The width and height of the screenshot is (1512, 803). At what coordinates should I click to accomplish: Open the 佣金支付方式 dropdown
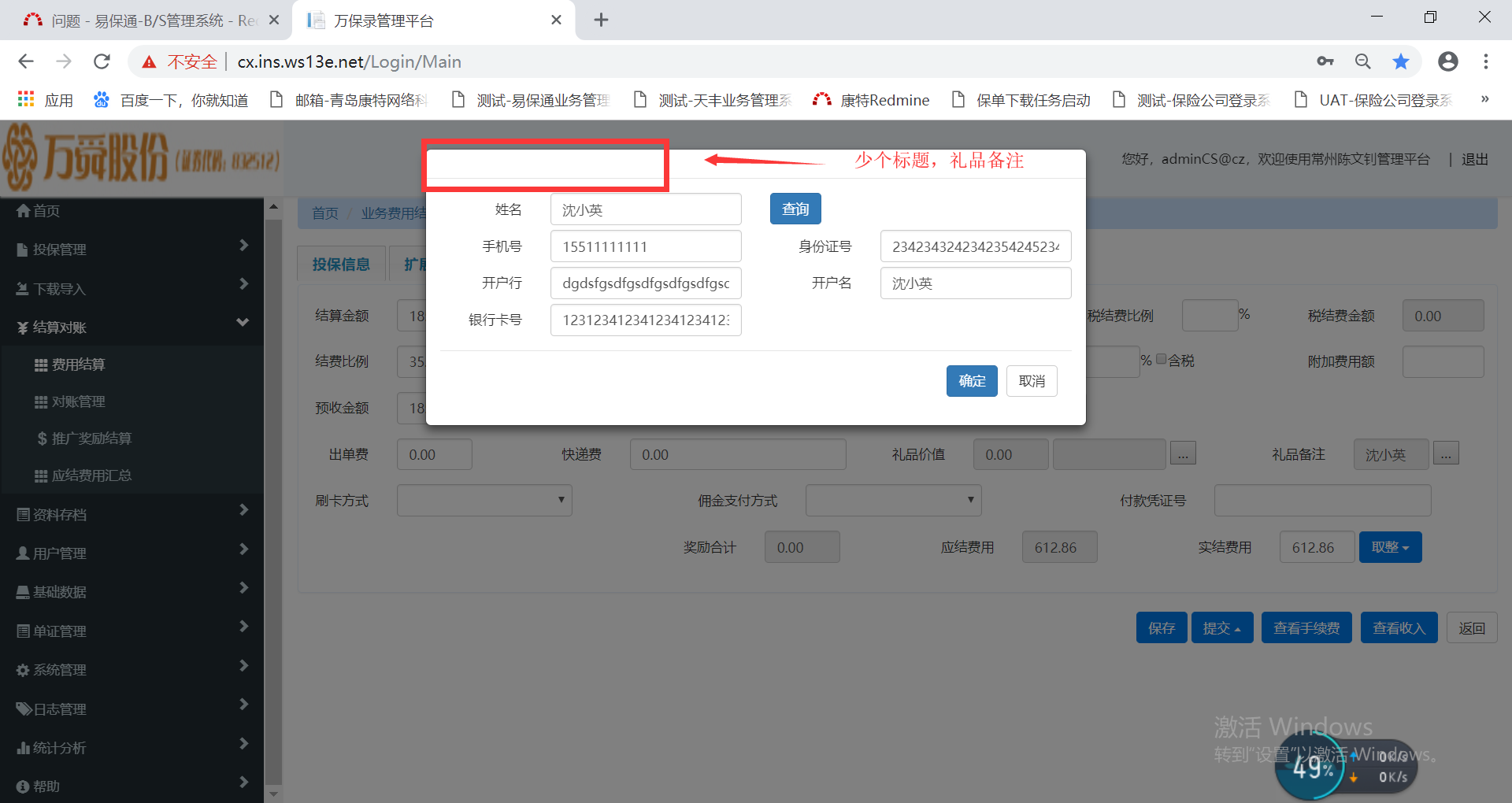click(x=893, y=500)
